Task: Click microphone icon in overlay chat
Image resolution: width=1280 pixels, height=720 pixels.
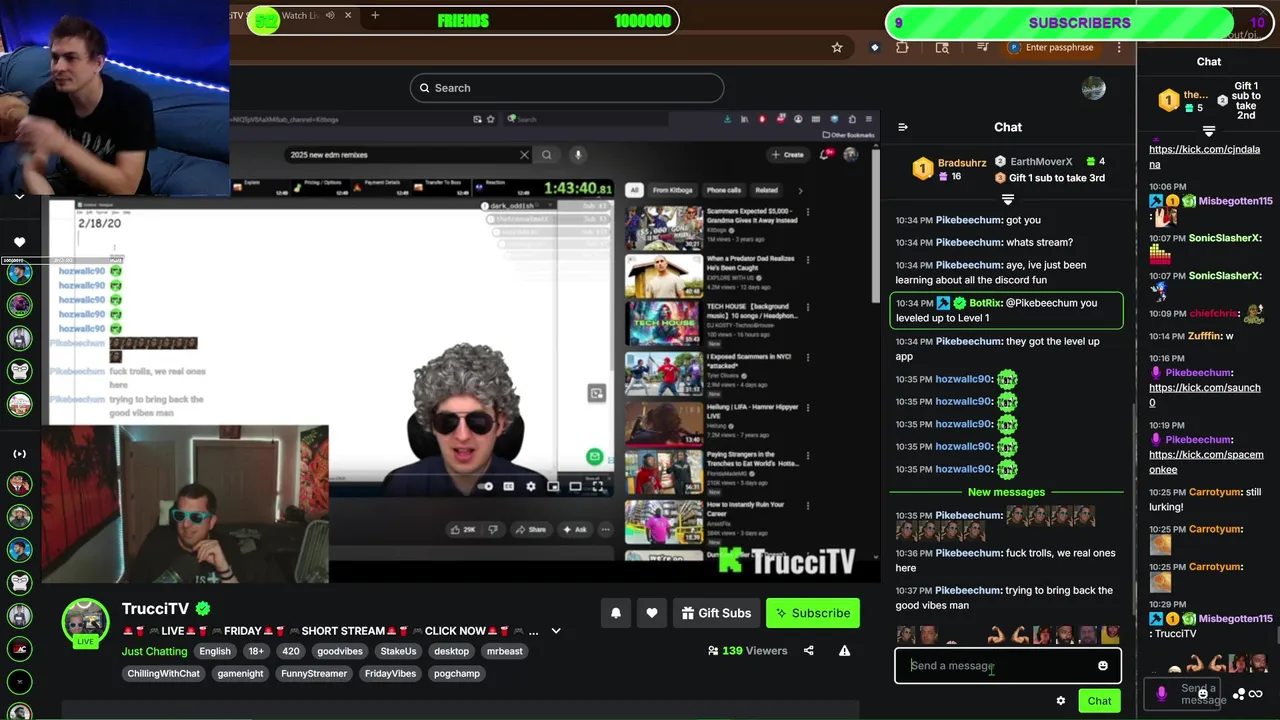Action: [x=1161, y=693]
